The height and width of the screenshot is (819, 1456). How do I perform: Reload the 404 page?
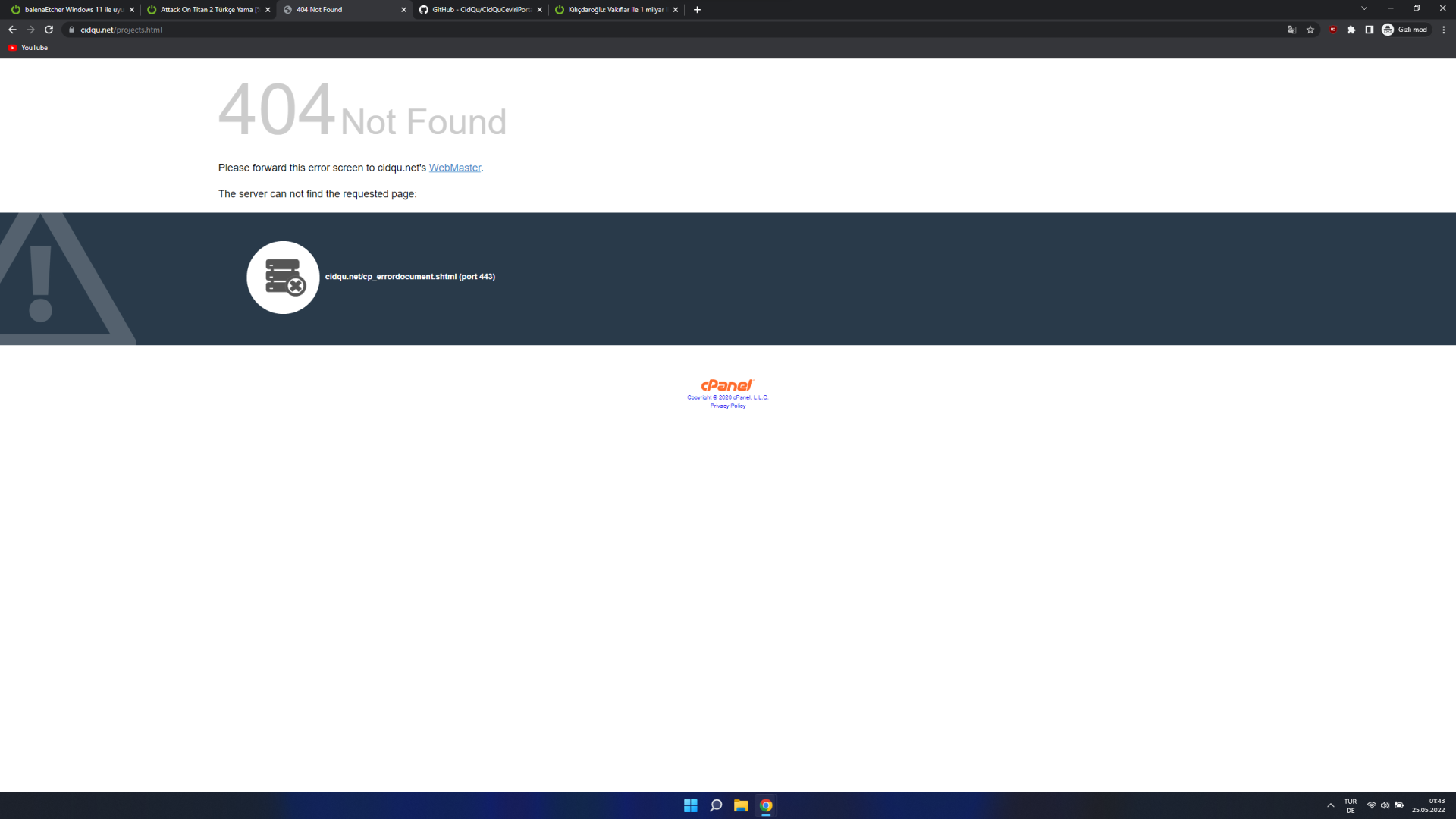[x=49, y=30]
